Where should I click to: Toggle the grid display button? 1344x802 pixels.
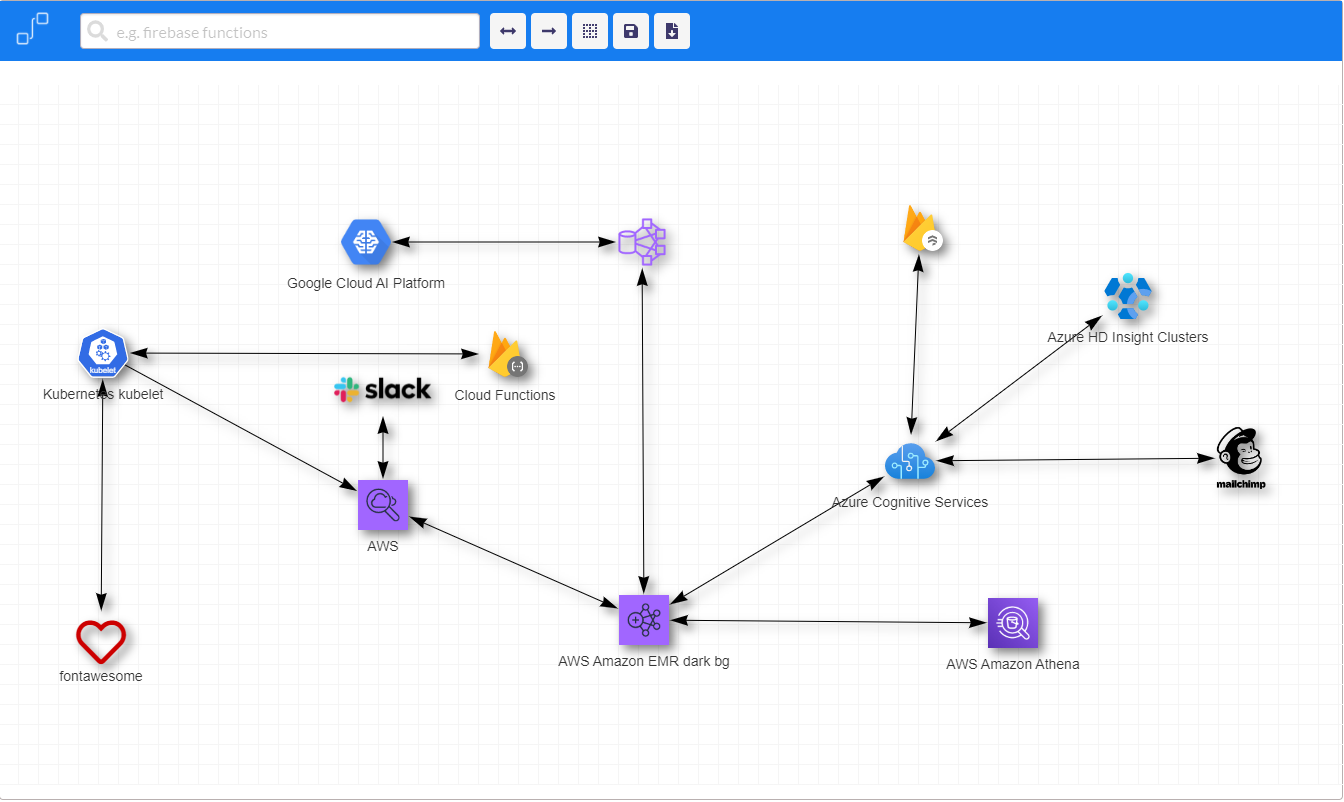click(x=590, y=31)
